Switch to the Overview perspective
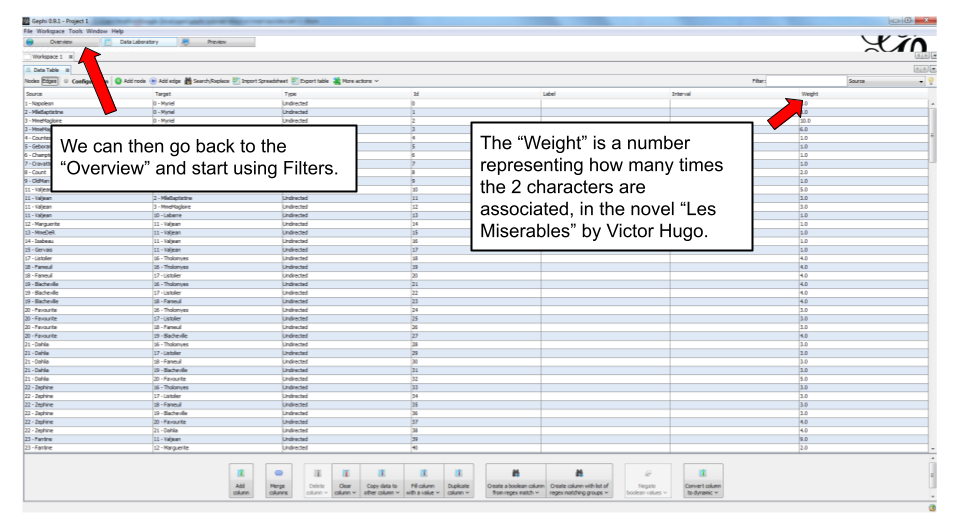Screen dimensions: 953x524 (x=61, y=42)
